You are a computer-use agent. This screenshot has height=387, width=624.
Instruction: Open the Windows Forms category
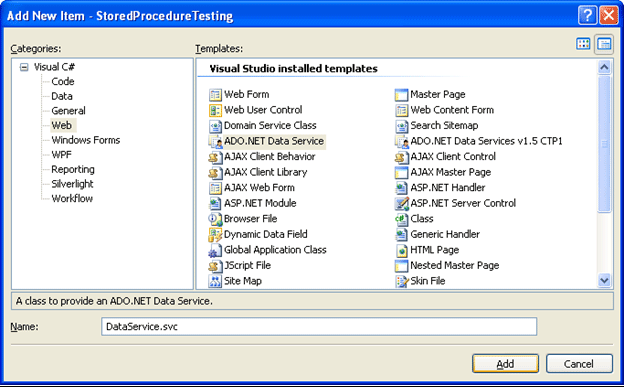pyautogui.click(x=86, y=140)
